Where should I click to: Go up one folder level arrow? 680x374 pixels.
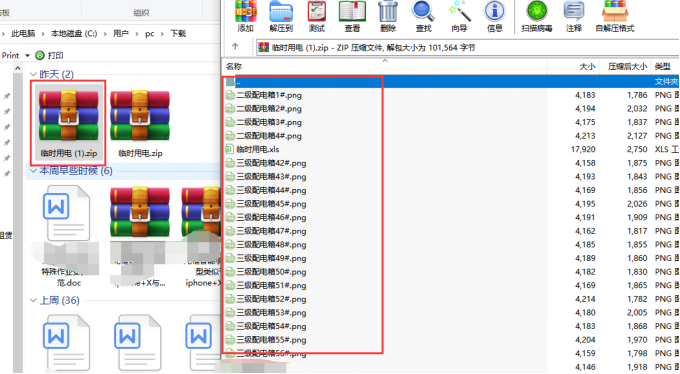click(235, 46)
